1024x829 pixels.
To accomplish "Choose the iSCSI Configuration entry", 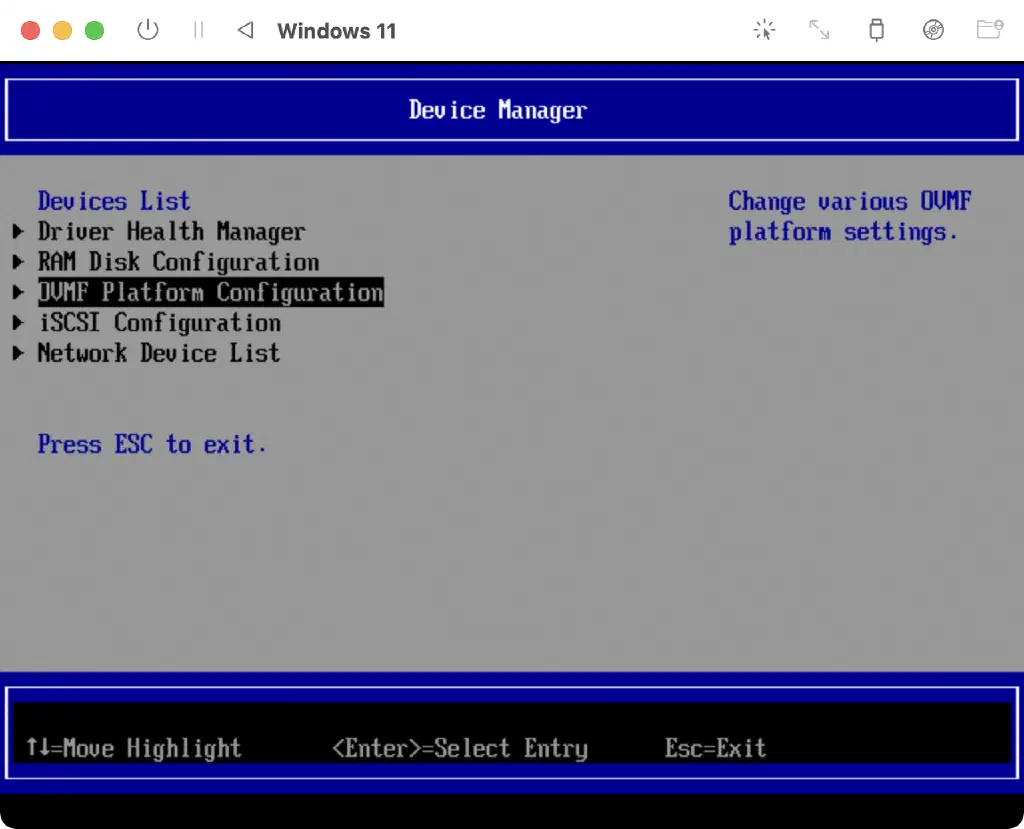I will (159, 323).
